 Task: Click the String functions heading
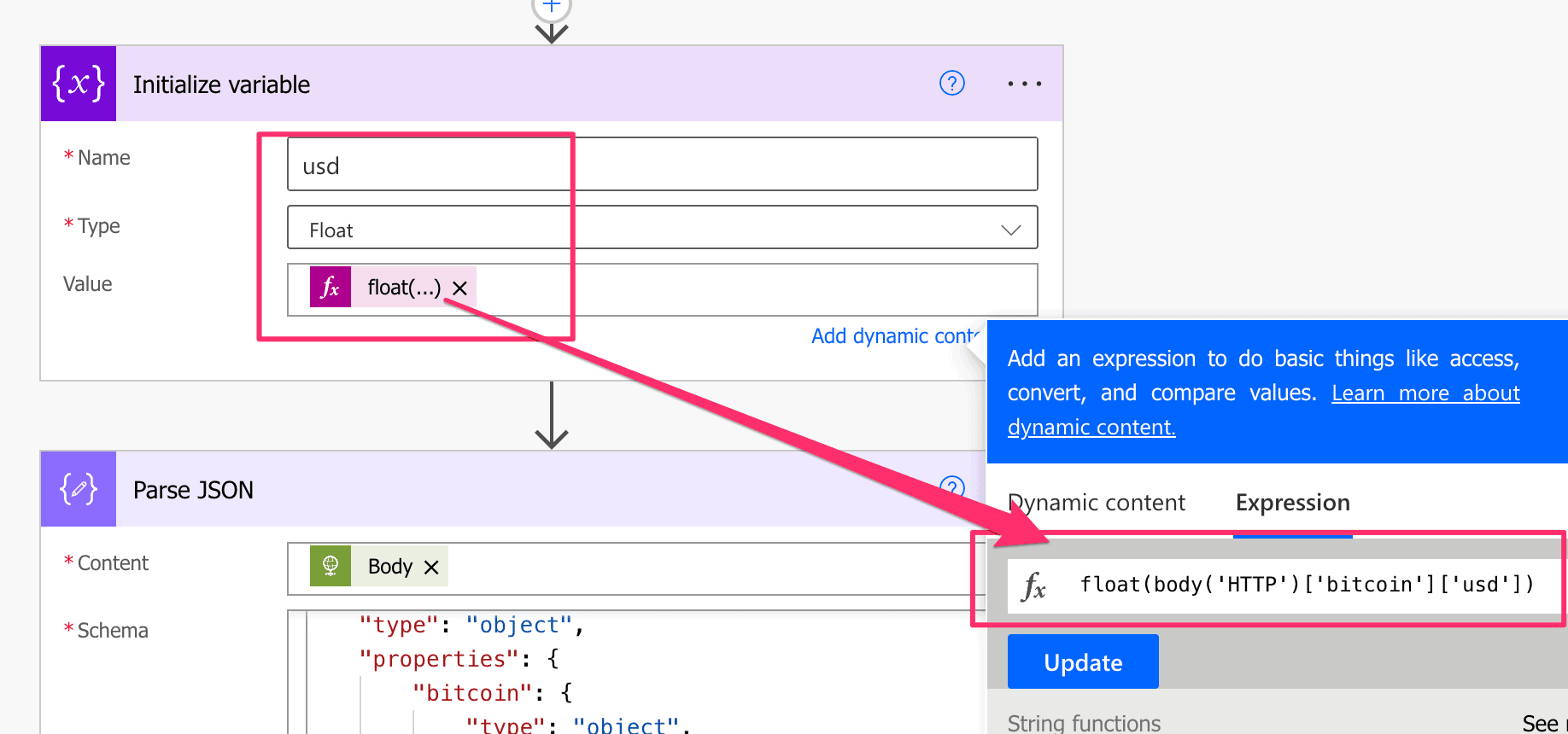(x=1084, y=723)
